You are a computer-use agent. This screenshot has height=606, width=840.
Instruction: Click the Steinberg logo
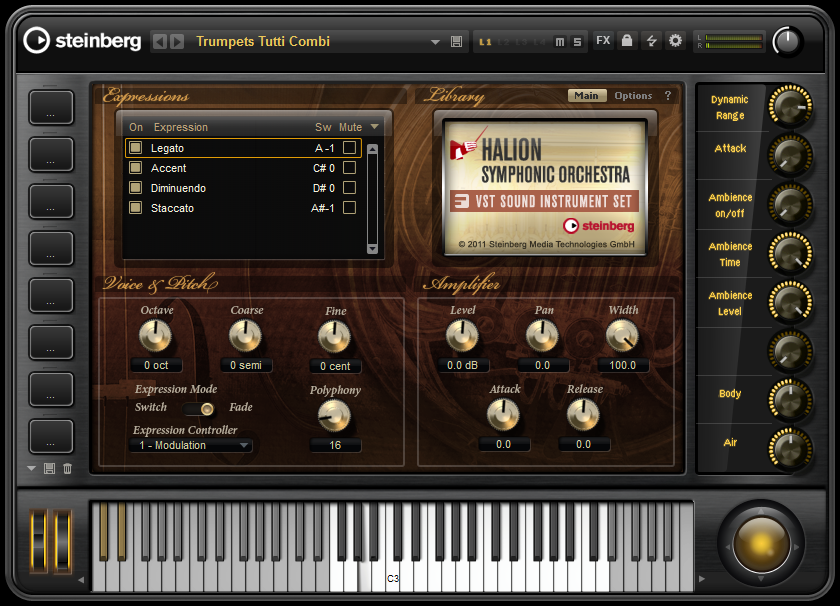pyautogui.click(x=82, y=41)
